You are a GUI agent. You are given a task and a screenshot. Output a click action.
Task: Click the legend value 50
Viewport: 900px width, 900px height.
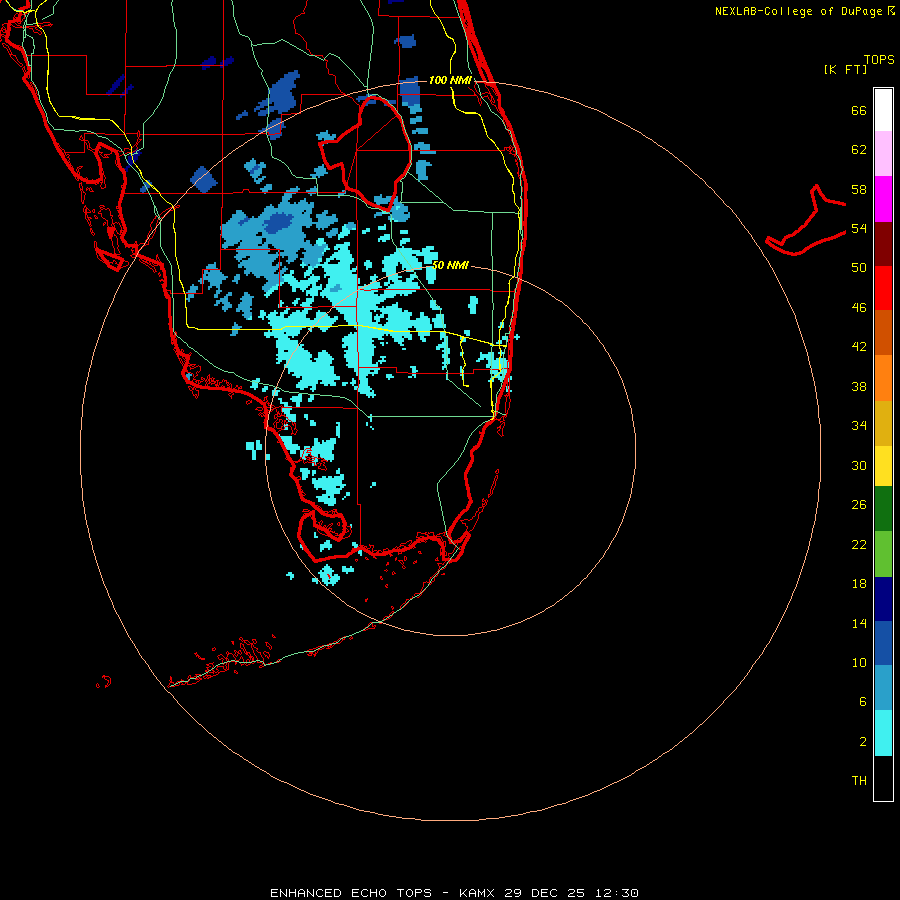pyautogui.click(x=859, y=267)
